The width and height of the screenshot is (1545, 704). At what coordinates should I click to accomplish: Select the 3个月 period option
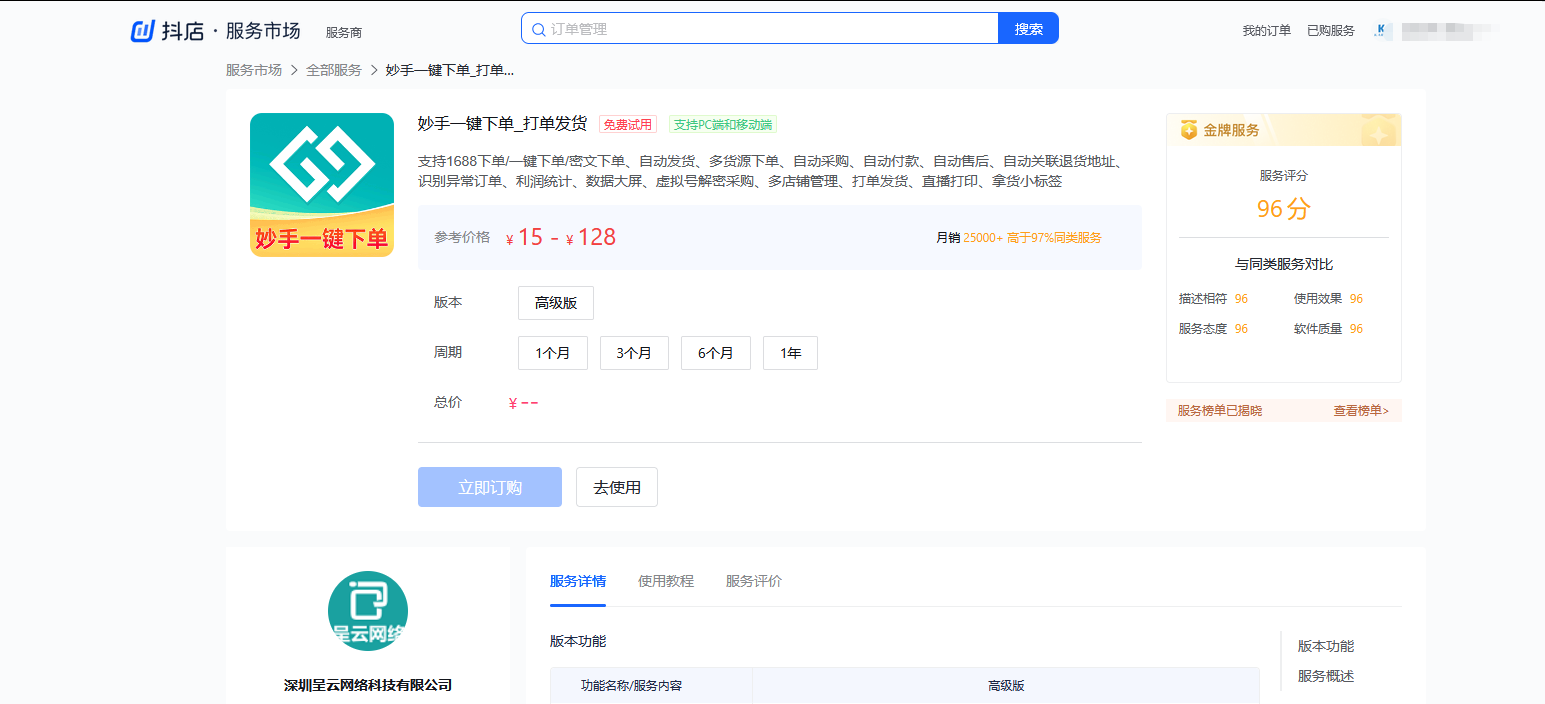click(634, 353)
